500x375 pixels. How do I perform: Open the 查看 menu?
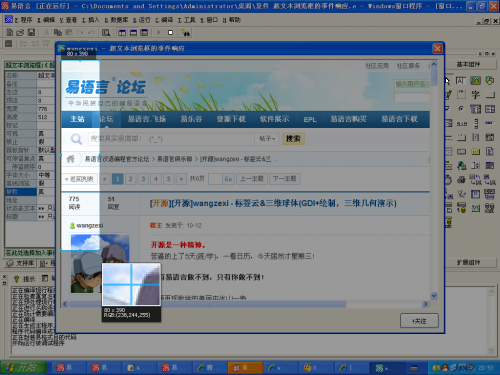68,20
